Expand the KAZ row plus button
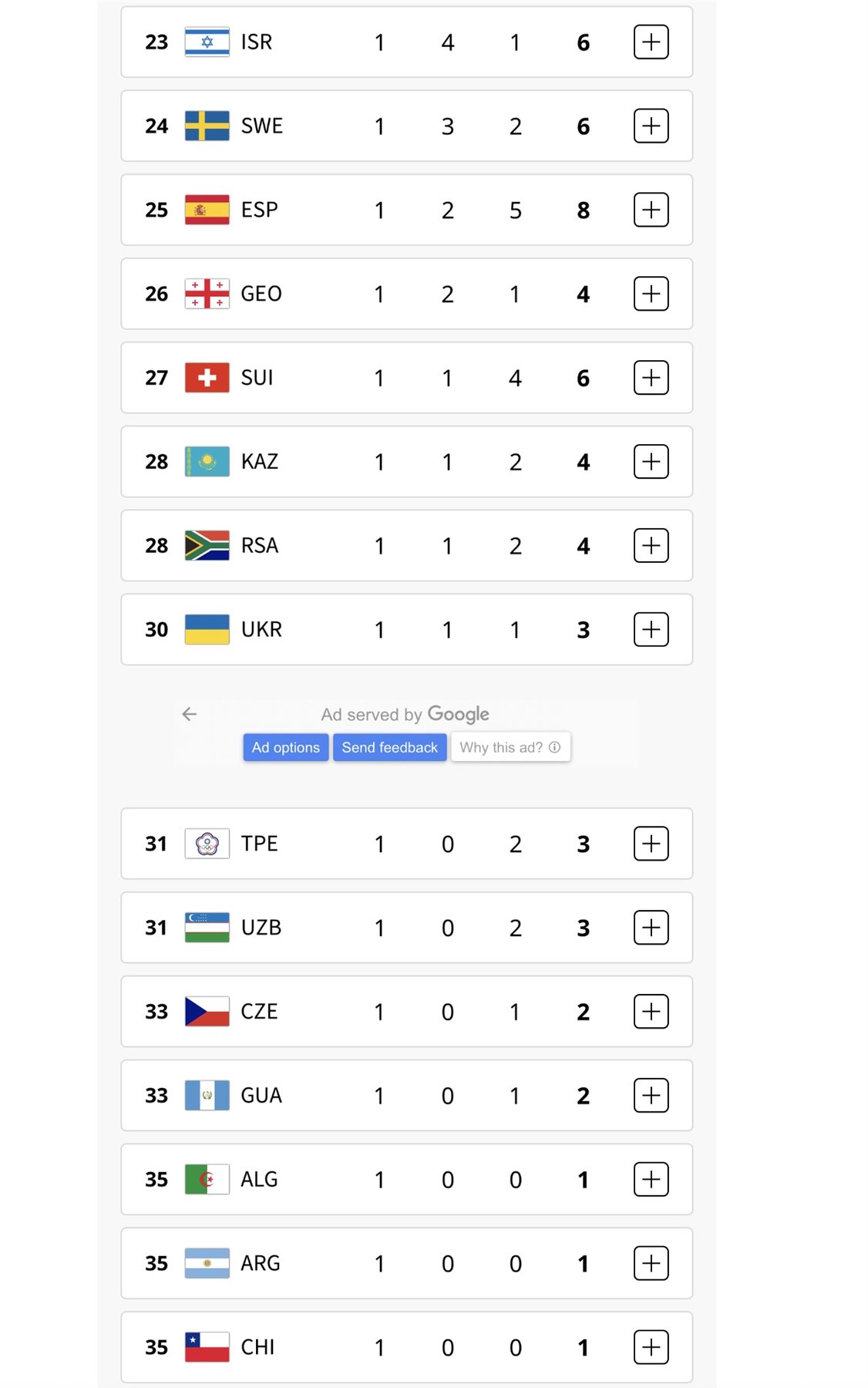 (x=651, y=462)
